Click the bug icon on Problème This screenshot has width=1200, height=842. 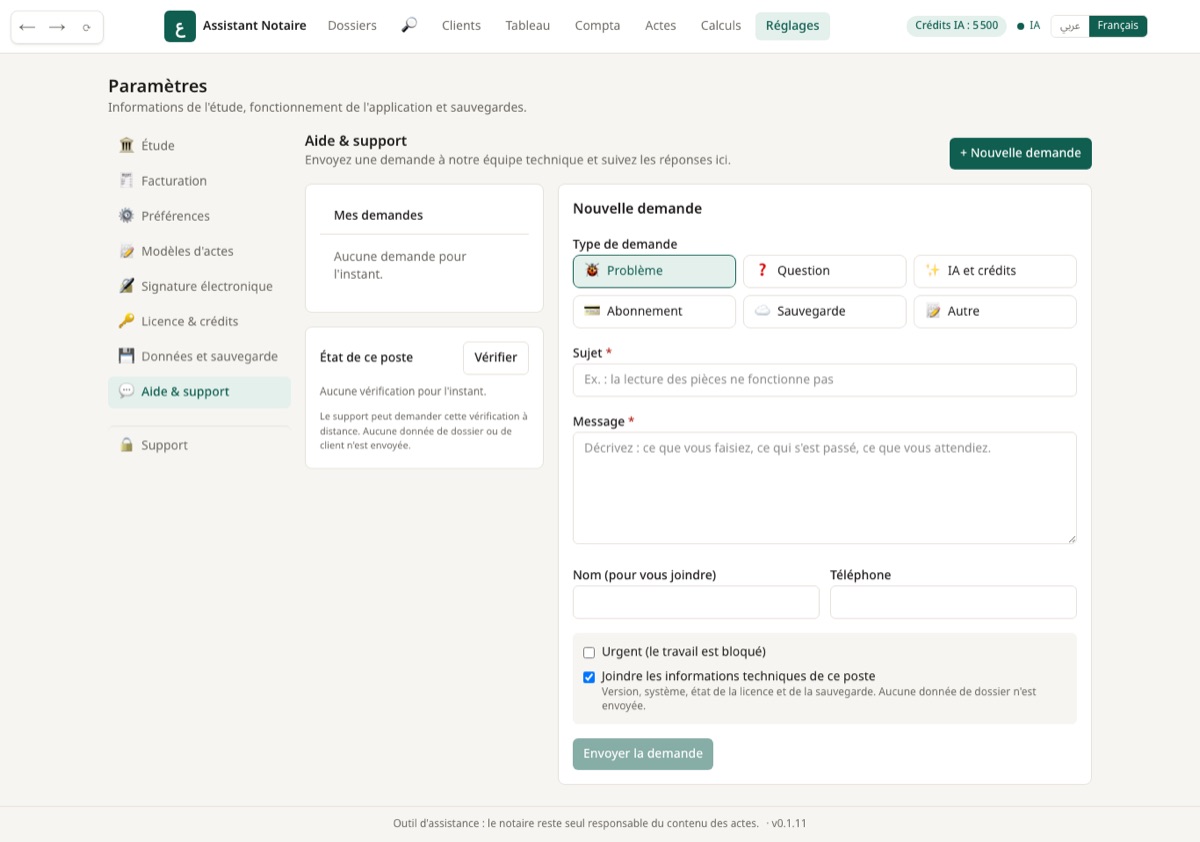(x=592, y=271)
